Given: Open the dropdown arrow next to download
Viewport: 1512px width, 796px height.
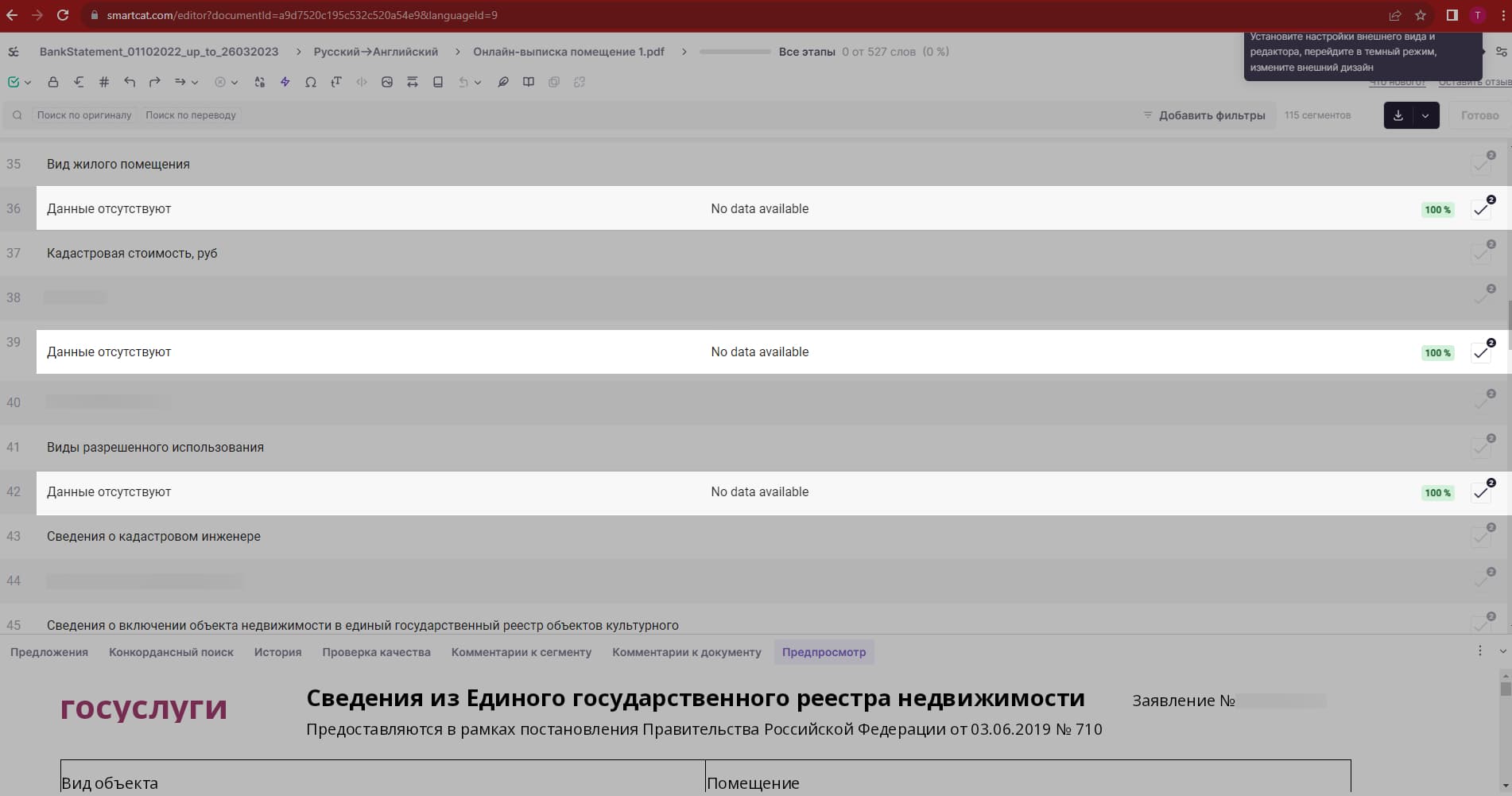Looking at the screenshot, I should [x=1425, y=115].
